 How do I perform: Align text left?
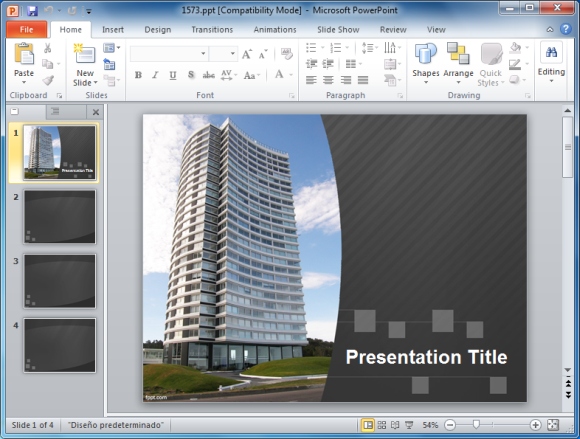[x=311, y=80]
